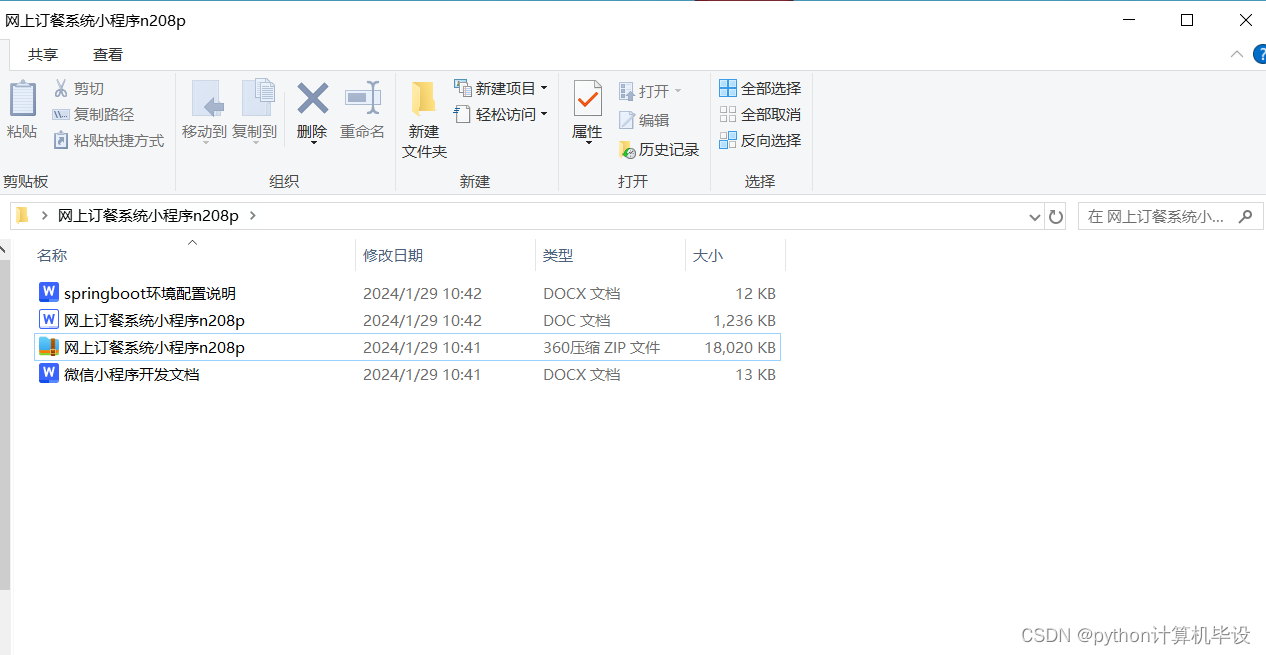Sort by the Type (类型) column header
1266x655 pixels.
click(x=611, y=256)
